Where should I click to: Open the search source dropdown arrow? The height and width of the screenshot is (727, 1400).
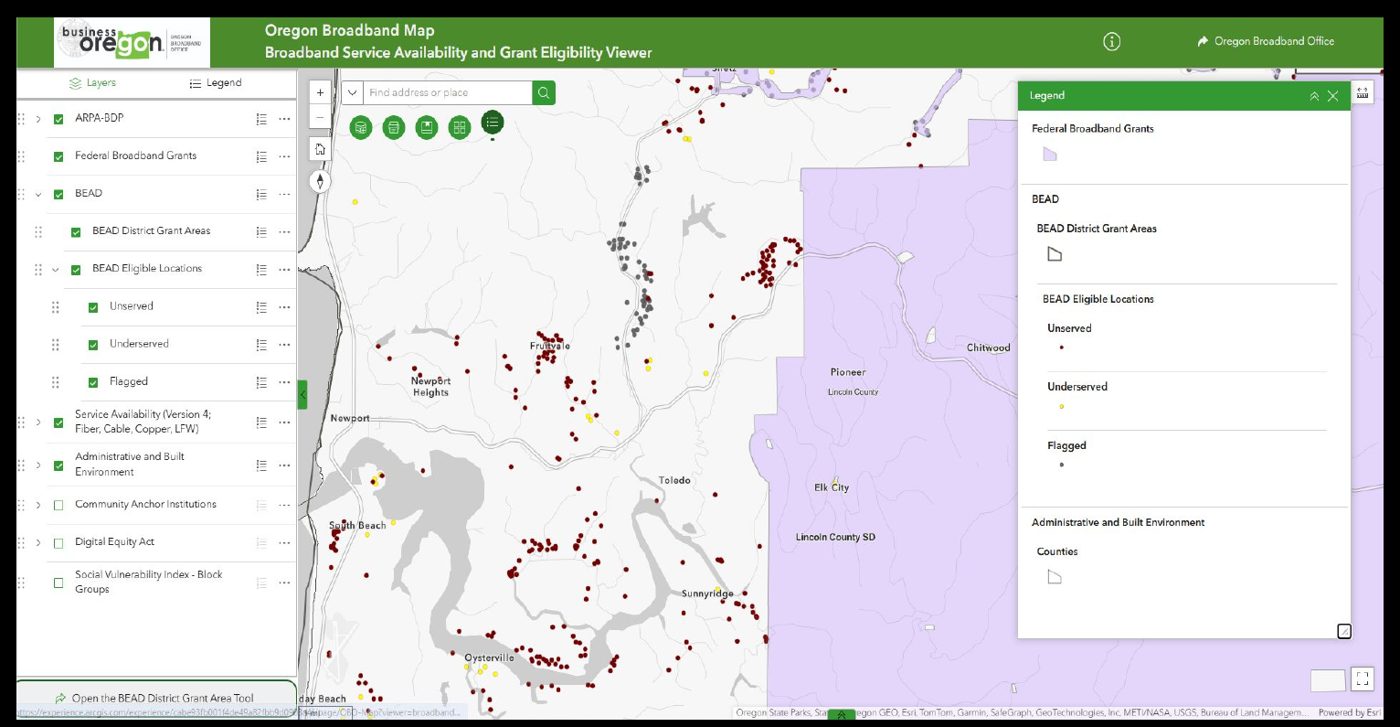point(352,93)
